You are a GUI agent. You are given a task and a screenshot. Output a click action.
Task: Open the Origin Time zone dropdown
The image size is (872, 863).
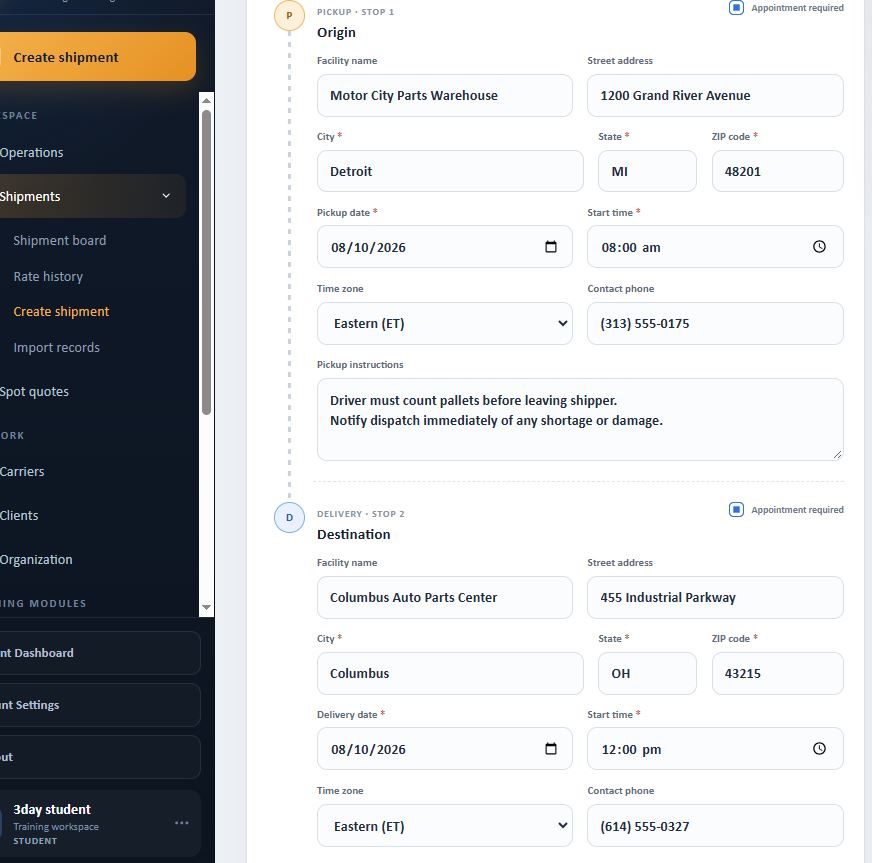(x=444, y=324)
